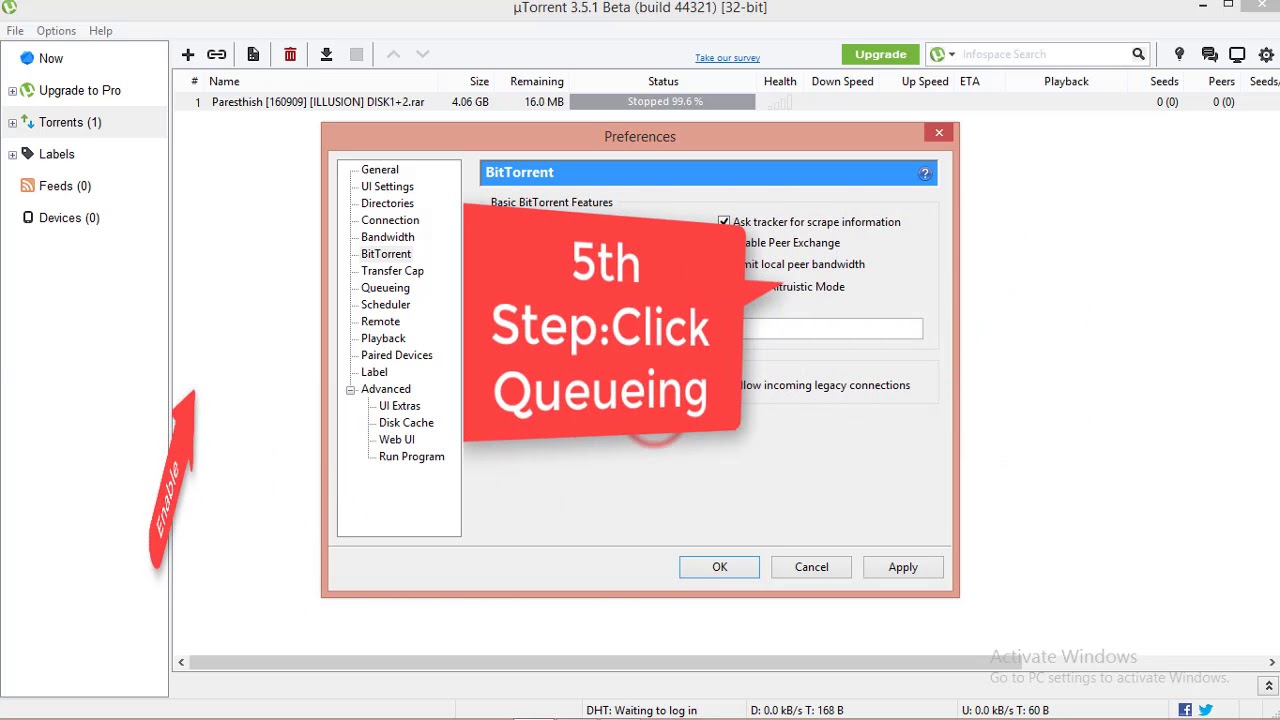Click the 4.06 GB size cell
The height and width of the screenshot is (720, 1280).
tap(470, 102)
